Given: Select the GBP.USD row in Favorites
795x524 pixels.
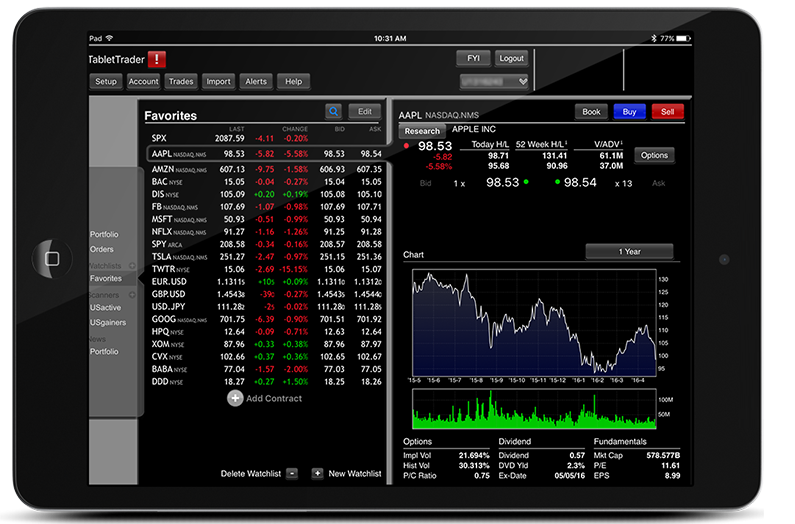Looking at the screenshot, I should 266,294.
